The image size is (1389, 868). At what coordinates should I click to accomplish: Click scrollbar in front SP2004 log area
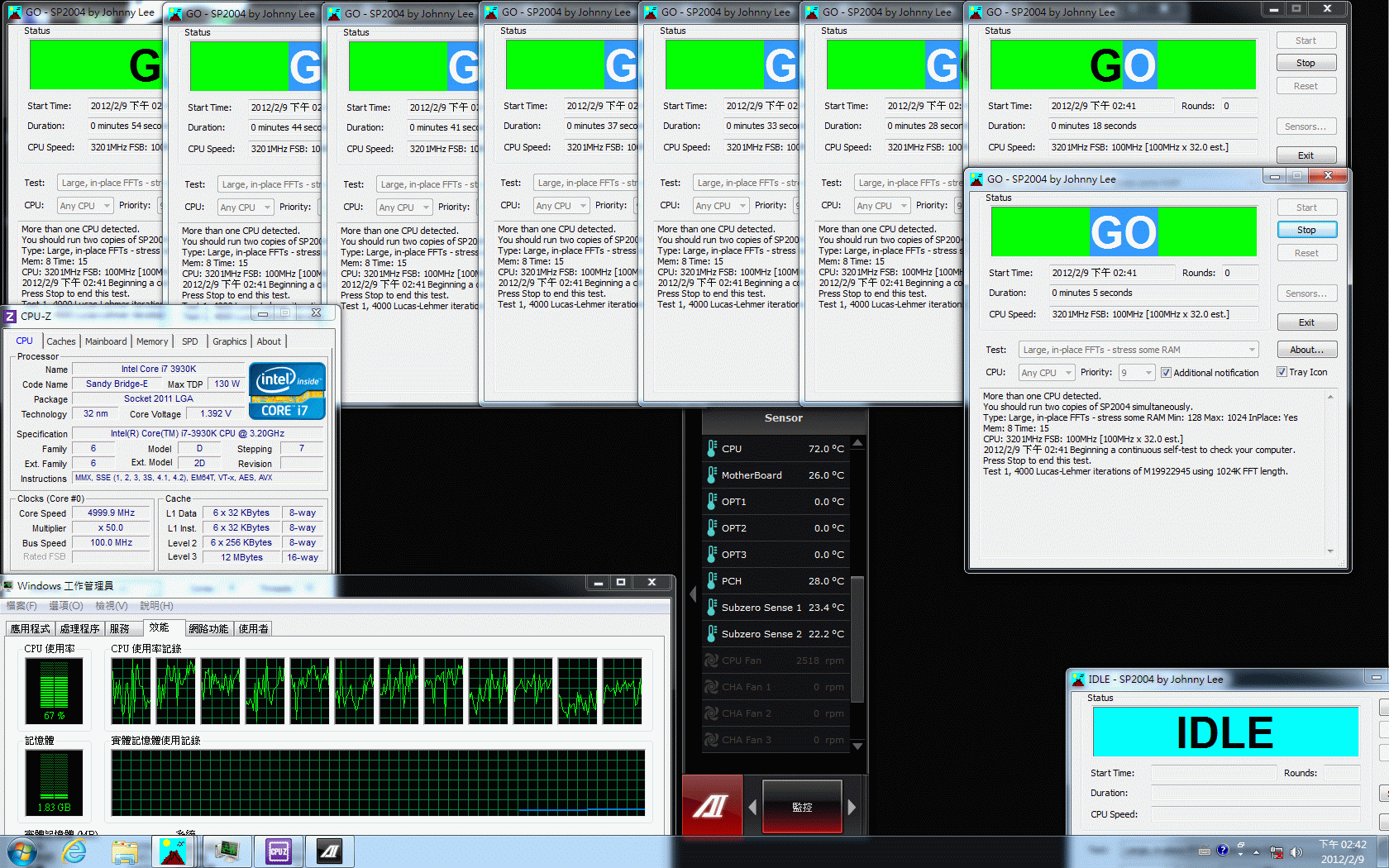pos(1330,474)
